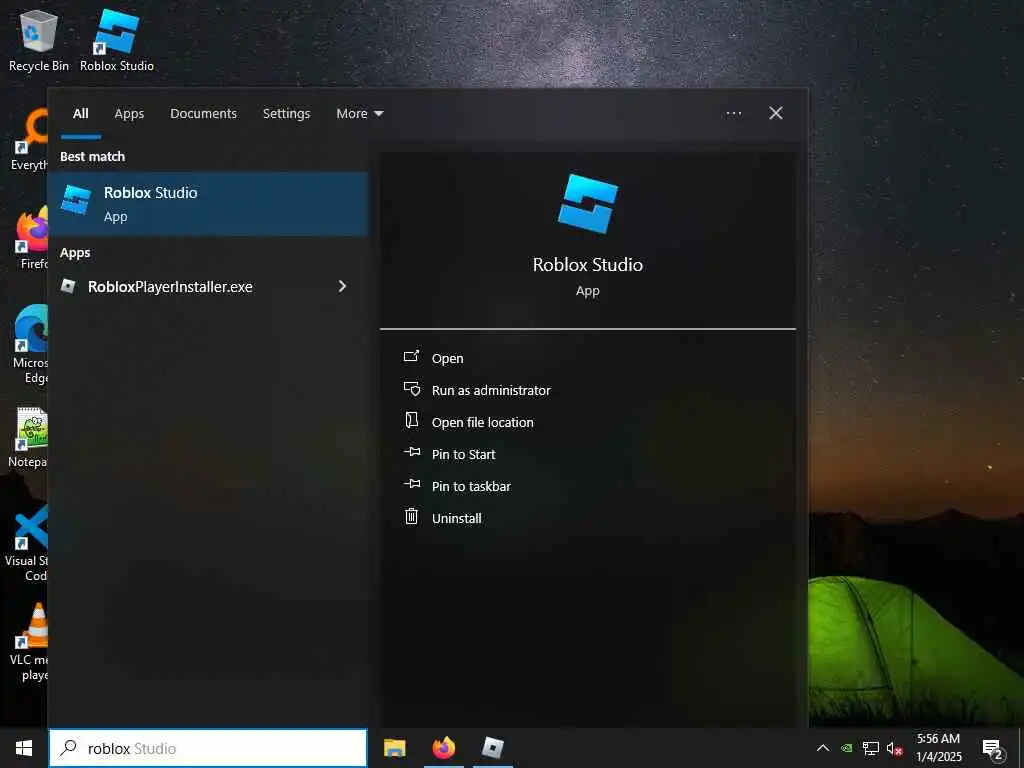Click the search magnifier icon in search box
This screenshot has width=1024, height=768.
[68, 748]
